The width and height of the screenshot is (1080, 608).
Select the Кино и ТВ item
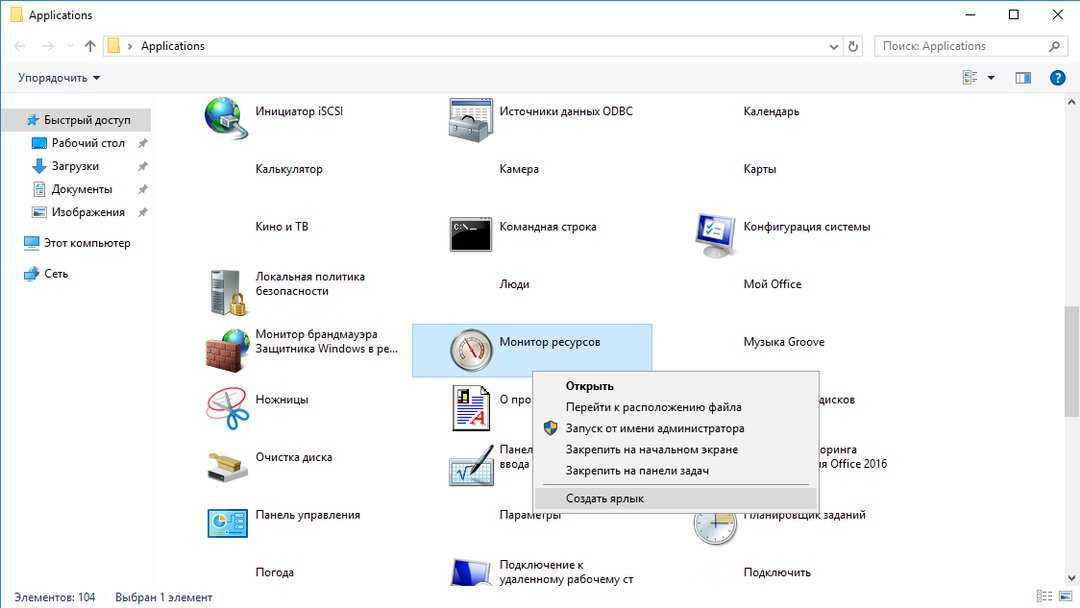click(282, 227)
